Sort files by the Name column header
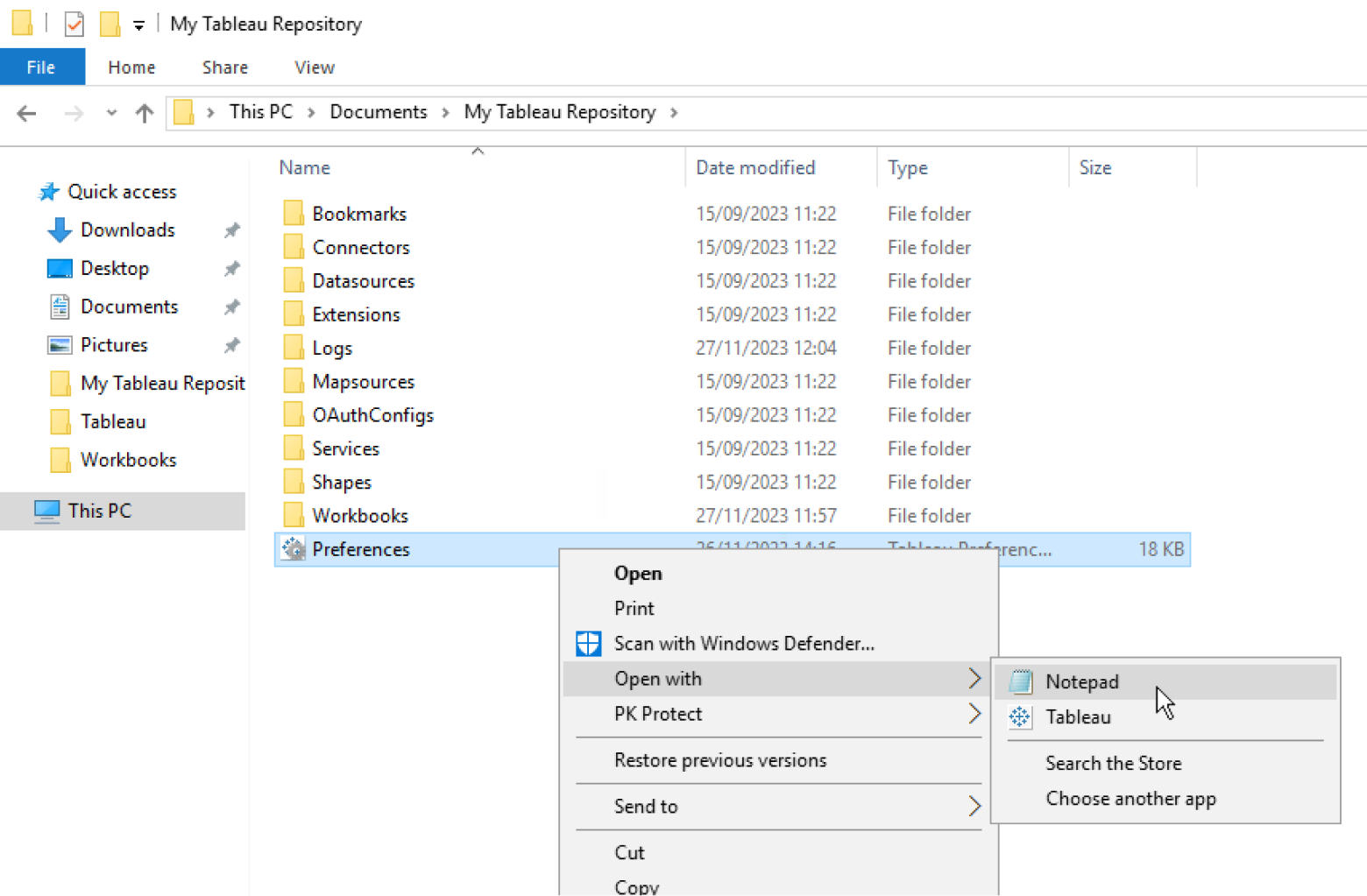 [x=304, y=167]
